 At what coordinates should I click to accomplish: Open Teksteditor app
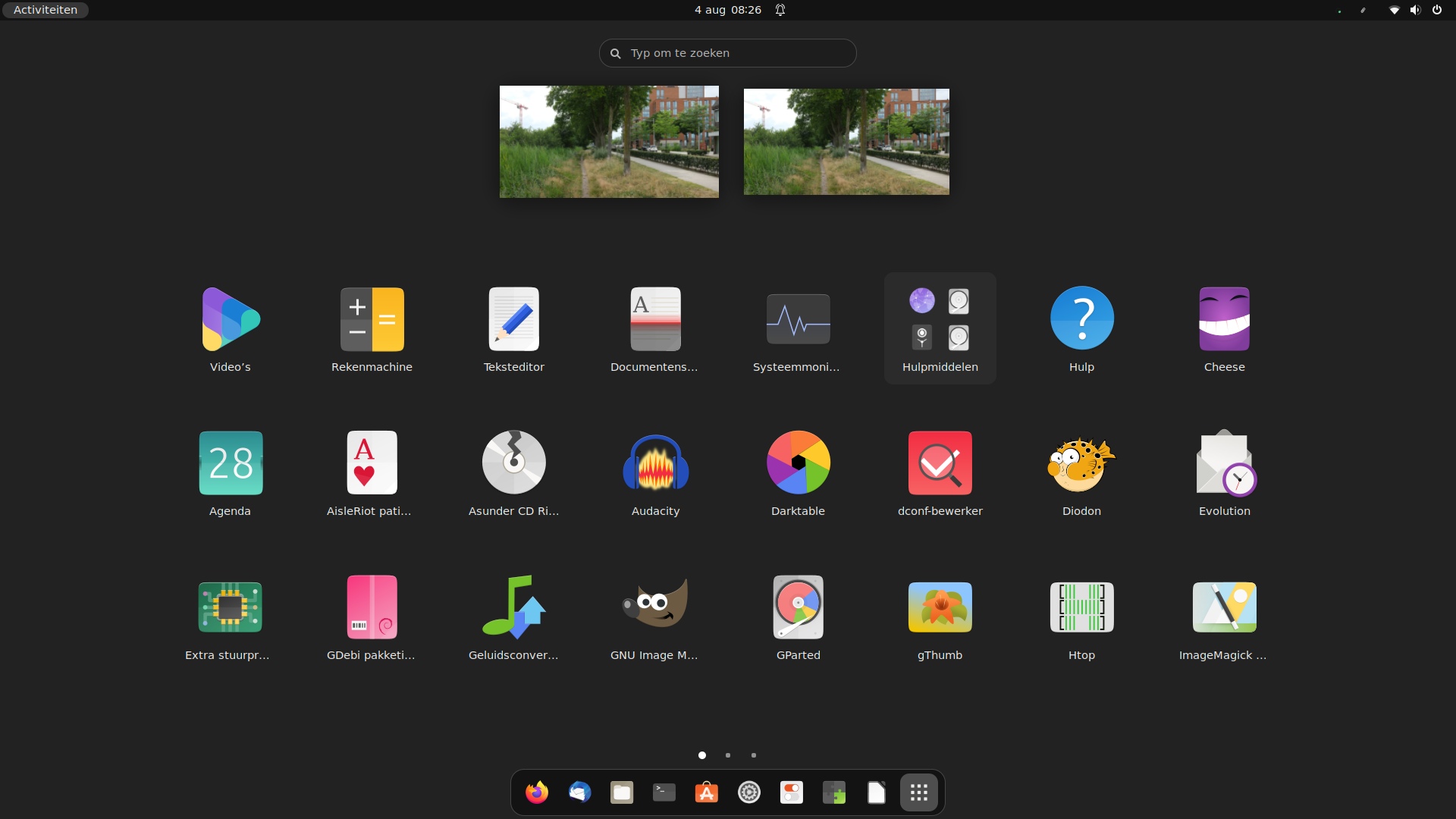pyautogui.click(x=513, y=319)
